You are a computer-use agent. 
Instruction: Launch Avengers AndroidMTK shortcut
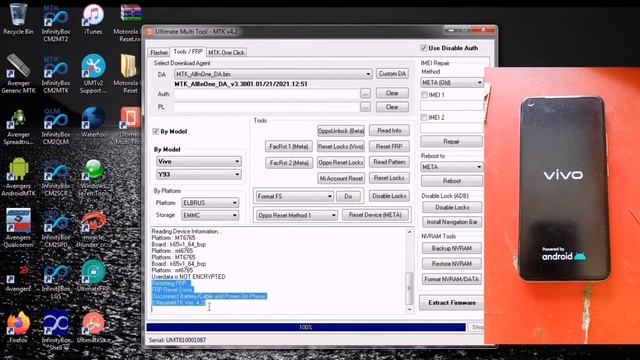pyautogui.click(x=18, y=177)
